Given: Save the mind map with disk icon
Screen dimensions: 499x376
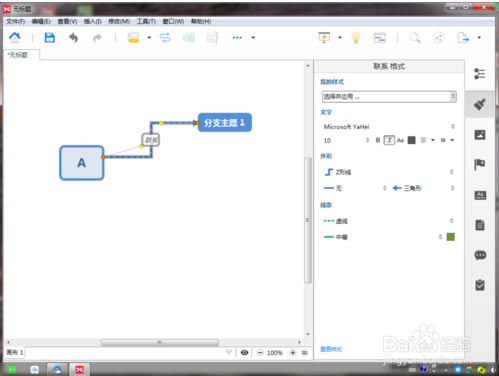Looking at the screenshot, I should click(x=50, y=37).
